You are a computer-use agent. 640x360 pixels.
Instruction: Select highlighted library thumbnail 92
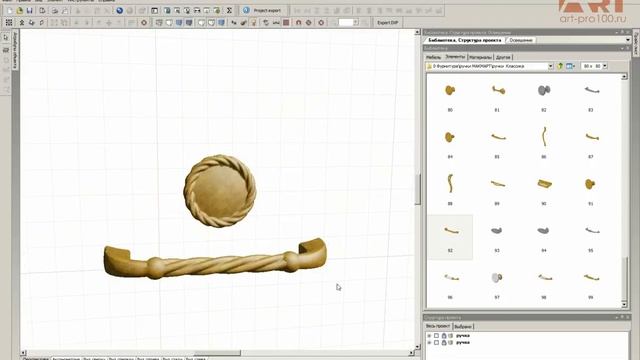[450, 237]
